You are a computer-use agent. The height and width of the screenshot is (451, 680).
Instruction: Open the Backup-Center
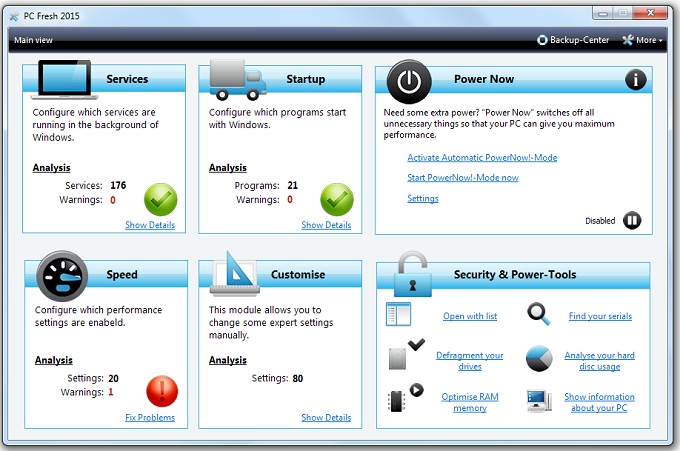click(573, 40)
